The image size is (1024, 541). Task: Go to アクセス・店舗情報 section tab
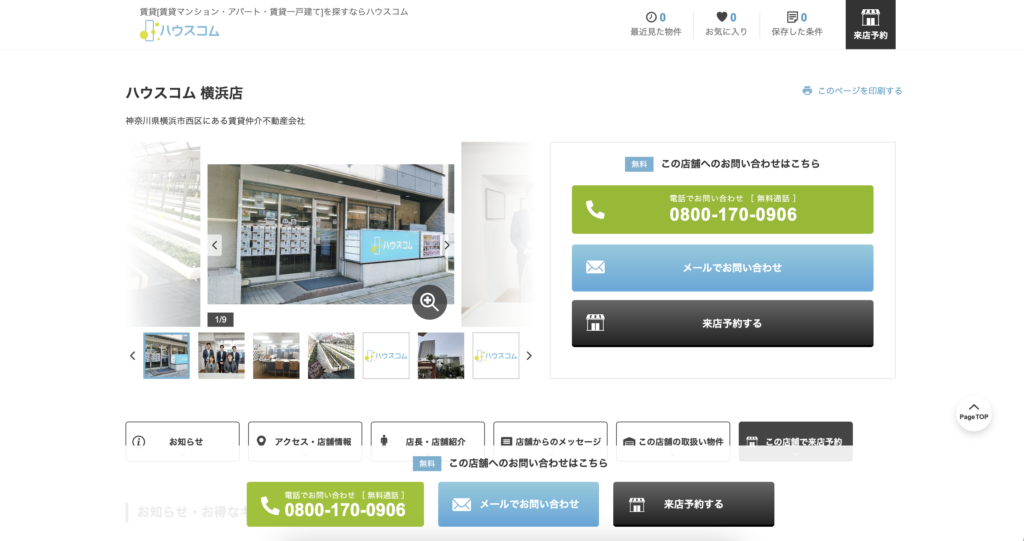pos(305,441)
